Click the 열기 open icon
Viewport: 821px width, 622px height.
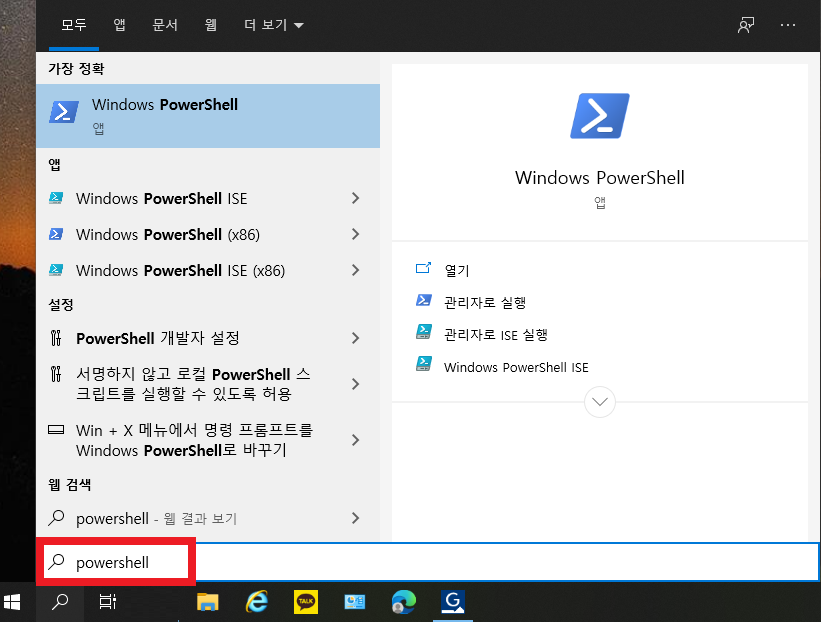424,268
